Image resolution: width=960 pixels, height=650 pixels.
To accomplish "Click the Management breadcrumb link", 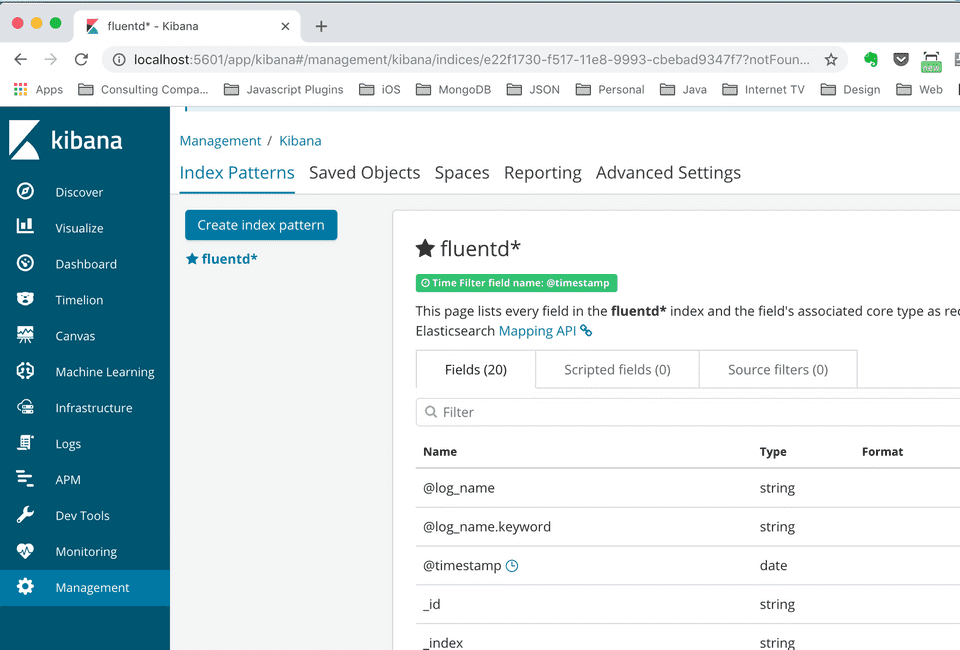I will click(x=220, y=141).
